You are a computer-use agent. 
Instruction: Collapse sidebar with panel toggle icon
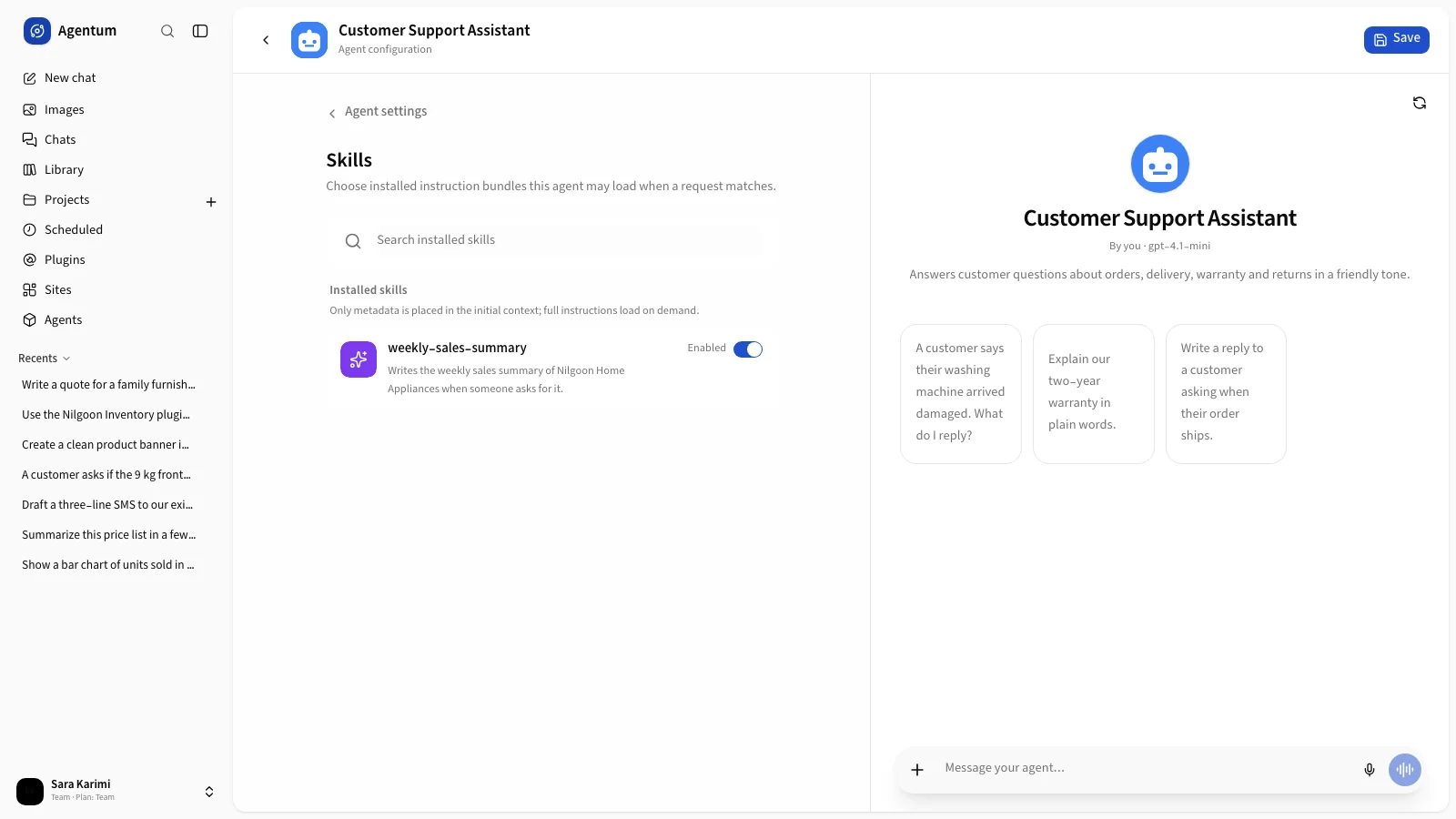[200, 31]
